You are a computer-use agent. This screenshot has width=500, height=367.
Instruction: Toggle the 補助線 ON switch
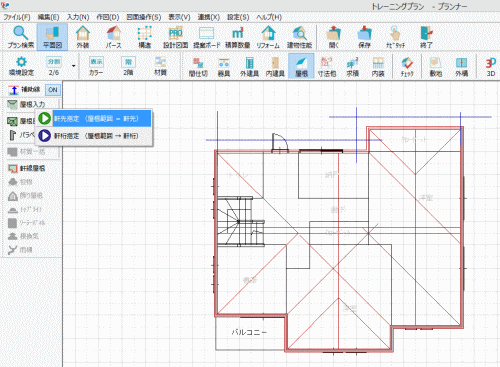click(53, 90)
